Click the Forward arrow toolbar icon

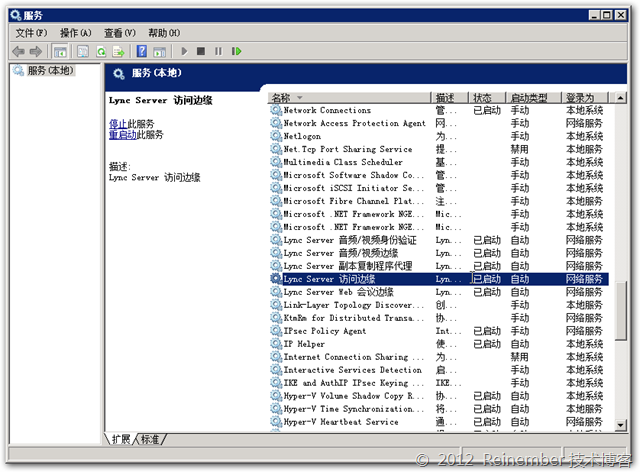click(x=36, y=51)
